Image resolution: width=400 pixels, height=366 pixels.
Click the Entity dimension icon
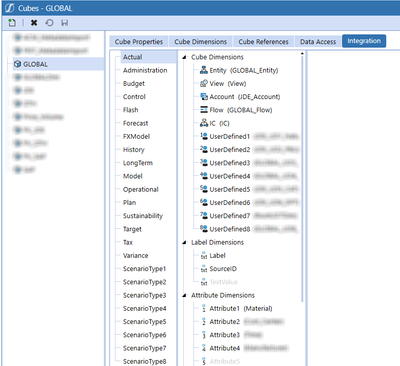coord(204,70)
